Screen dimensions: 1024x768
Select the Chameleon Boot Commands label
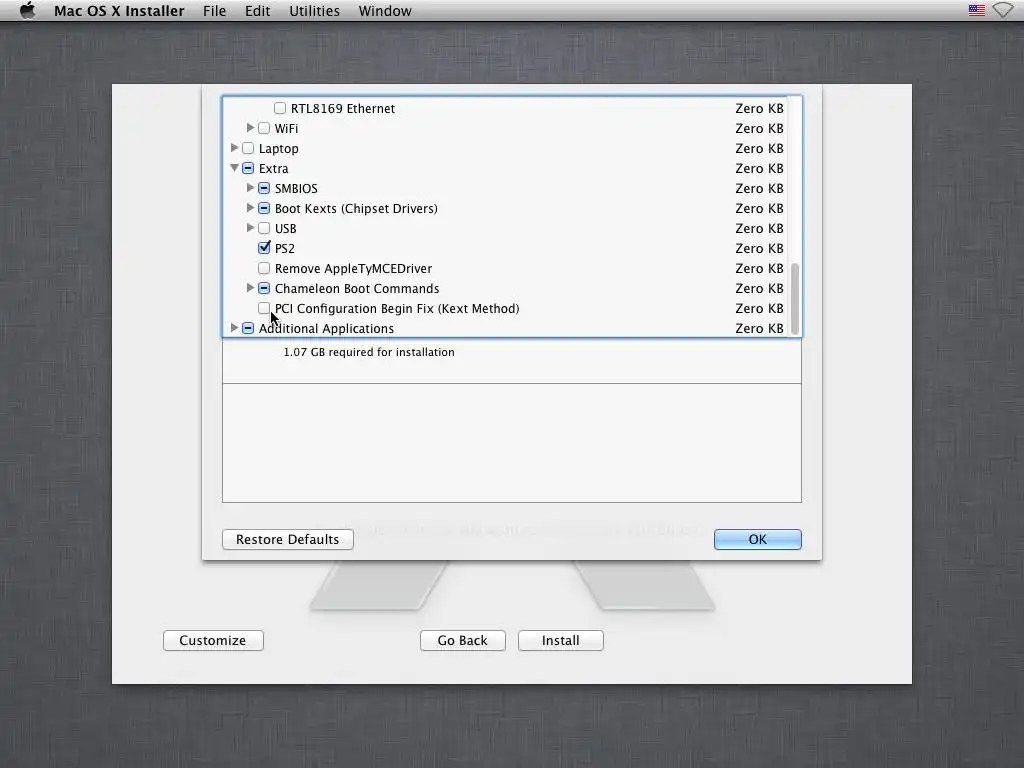click(x=357, y=289)
